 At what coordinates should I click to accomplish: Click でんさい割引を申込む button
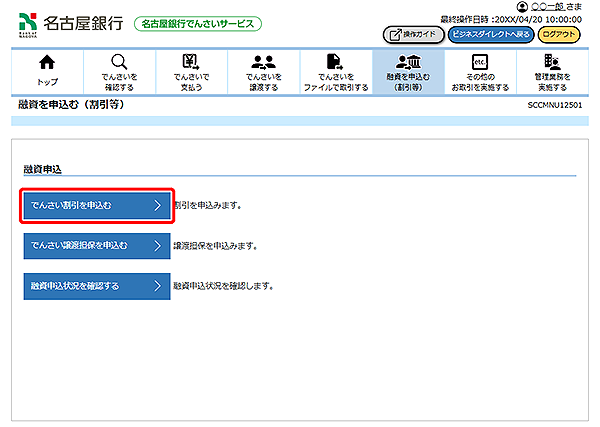(x=97, y=206)
